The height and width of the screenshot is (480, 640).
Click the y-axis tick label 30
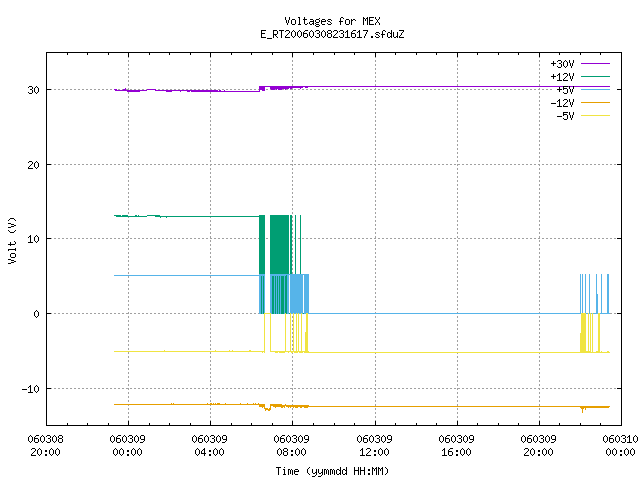tap(33, 90)
